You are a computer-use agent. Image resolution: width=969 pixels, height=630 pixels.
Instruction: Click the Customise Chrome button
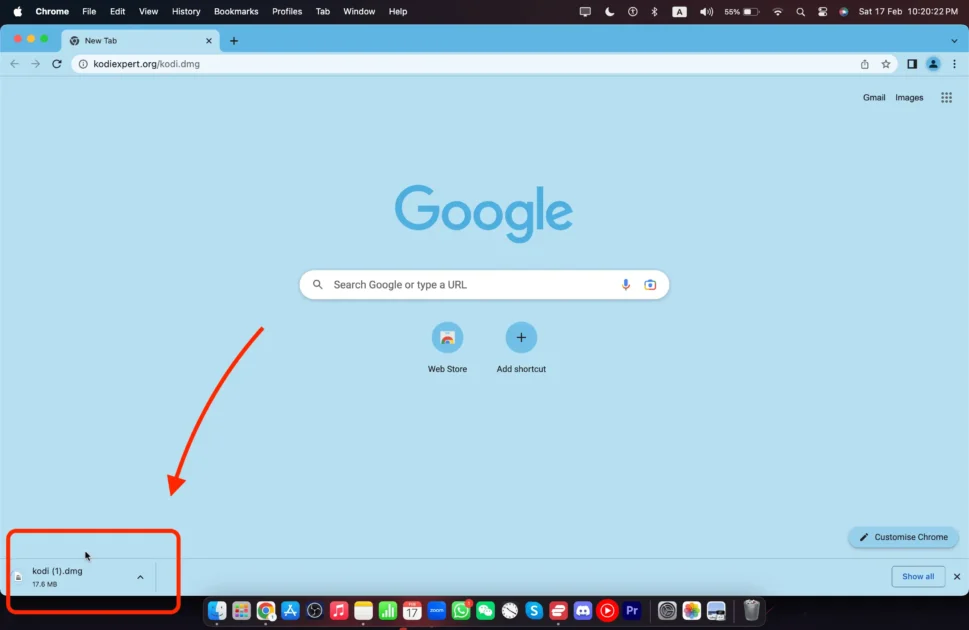coord(903,537)
